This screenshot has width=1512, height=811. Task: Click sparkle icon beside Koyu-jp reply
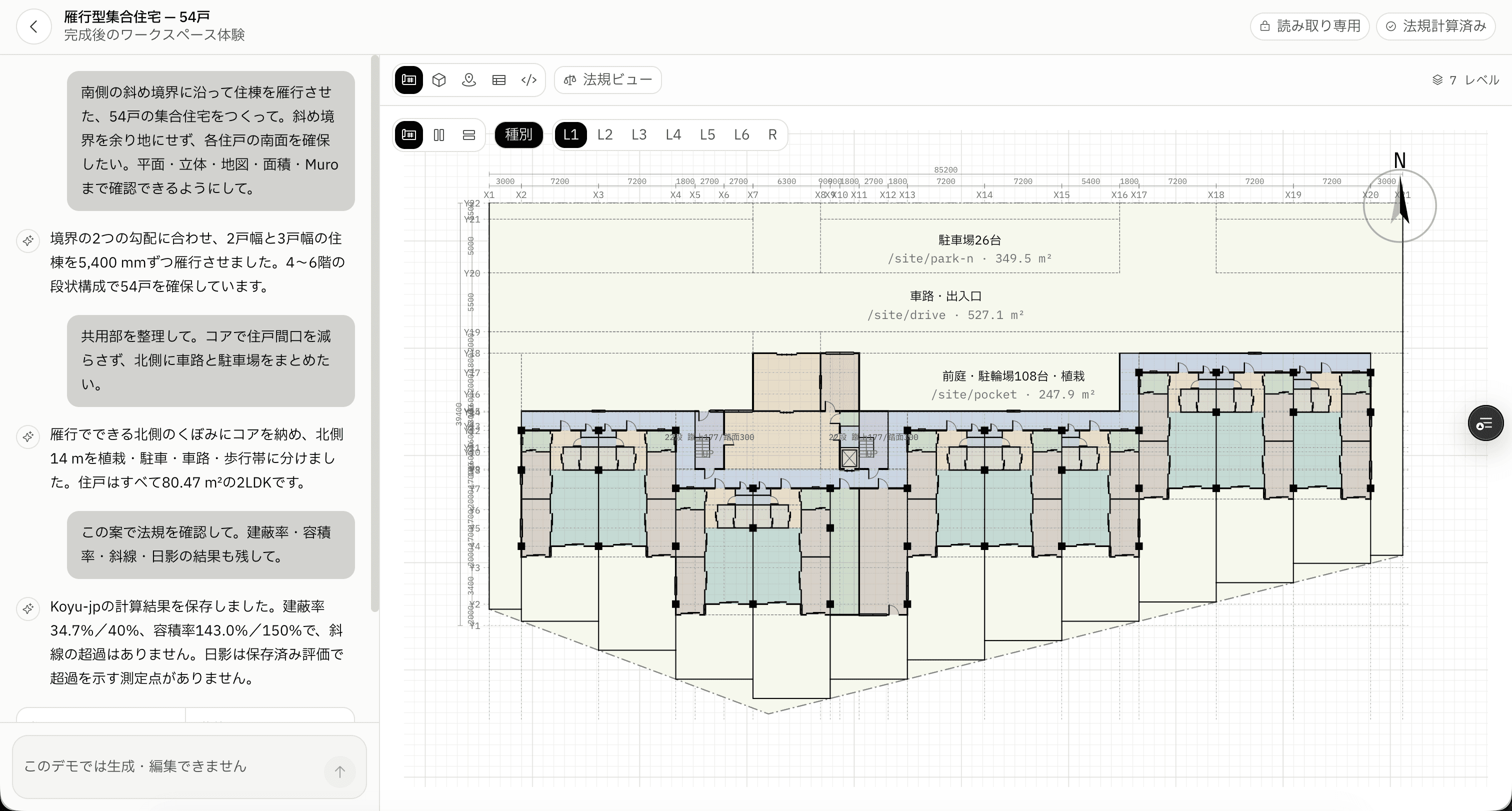(27, 608)
